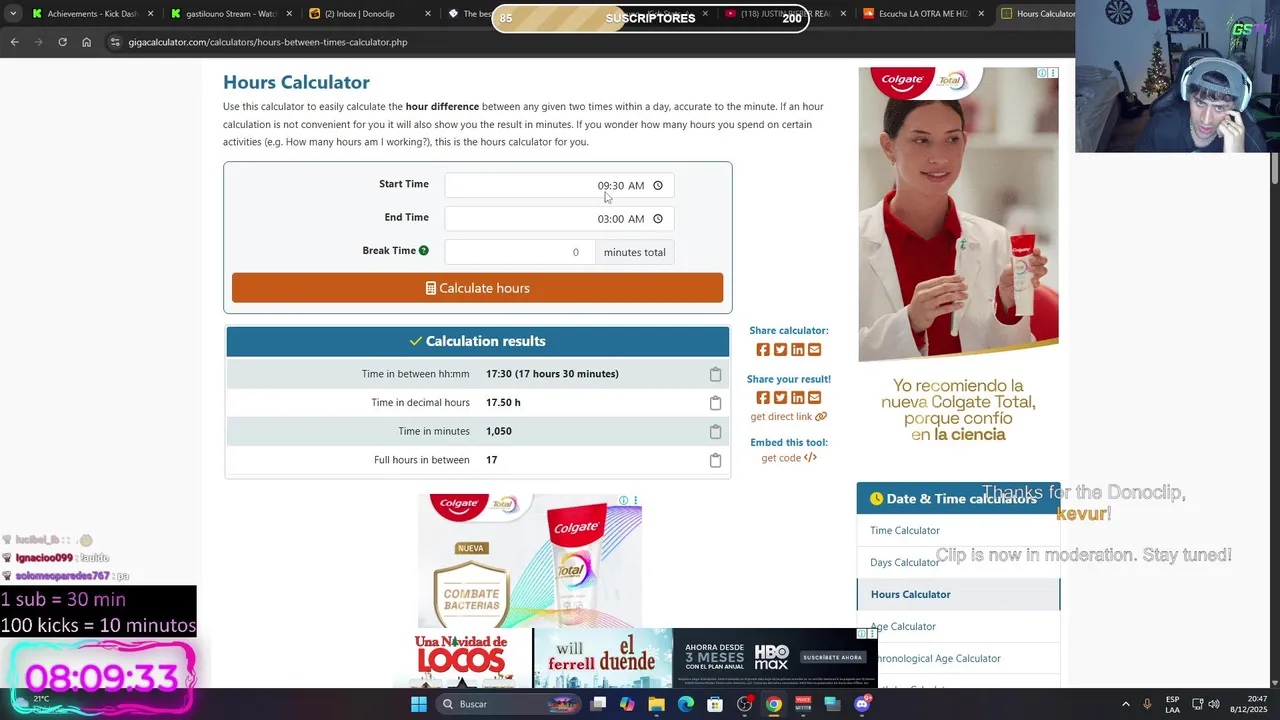The height and width of the screenshot is (720, 1280).
Task: Show hidden system tray icons
Action: pos(1126,704)
